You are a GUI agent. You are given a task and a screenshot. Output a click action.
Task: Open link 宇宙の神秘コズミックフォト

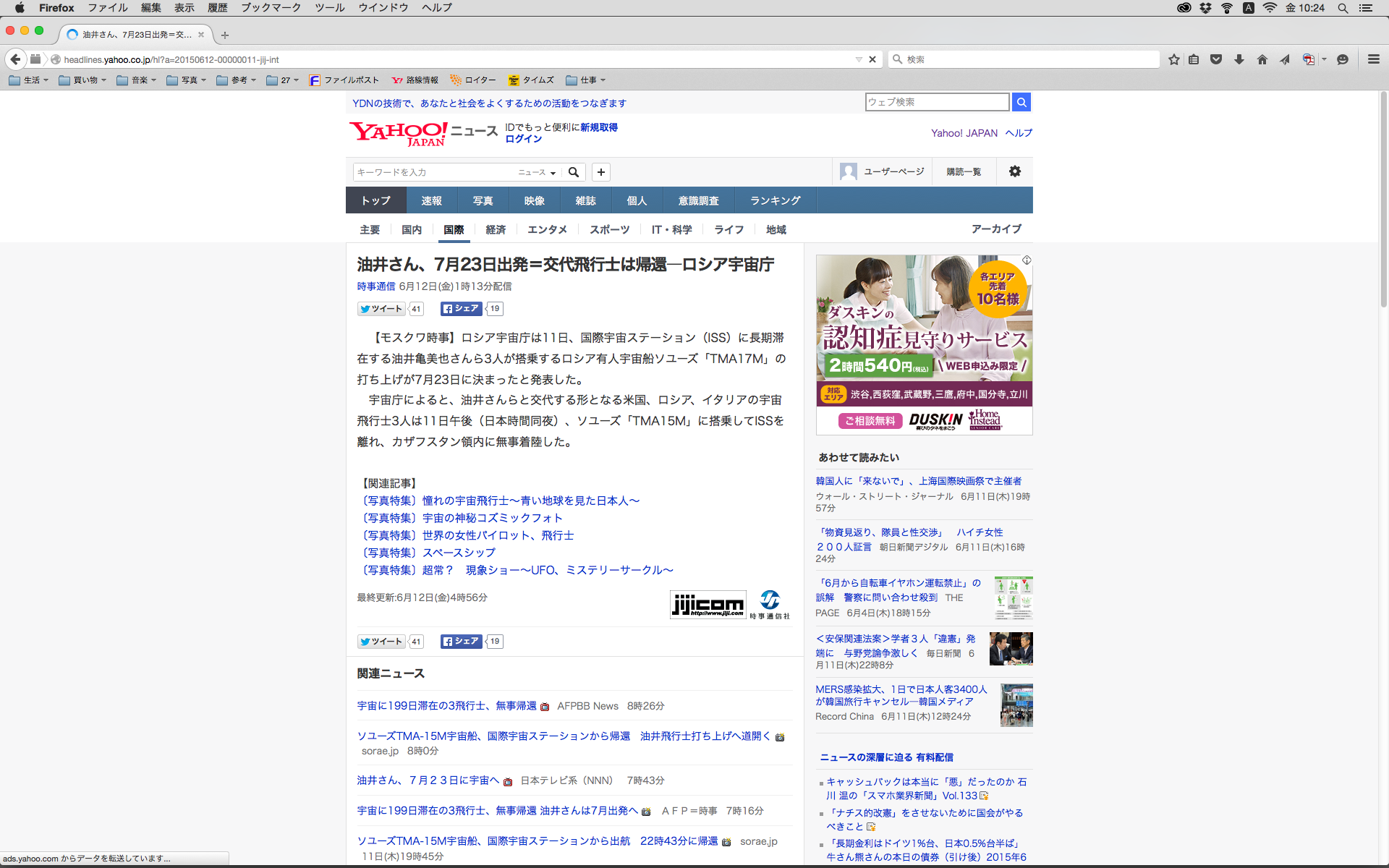(492, 518)
